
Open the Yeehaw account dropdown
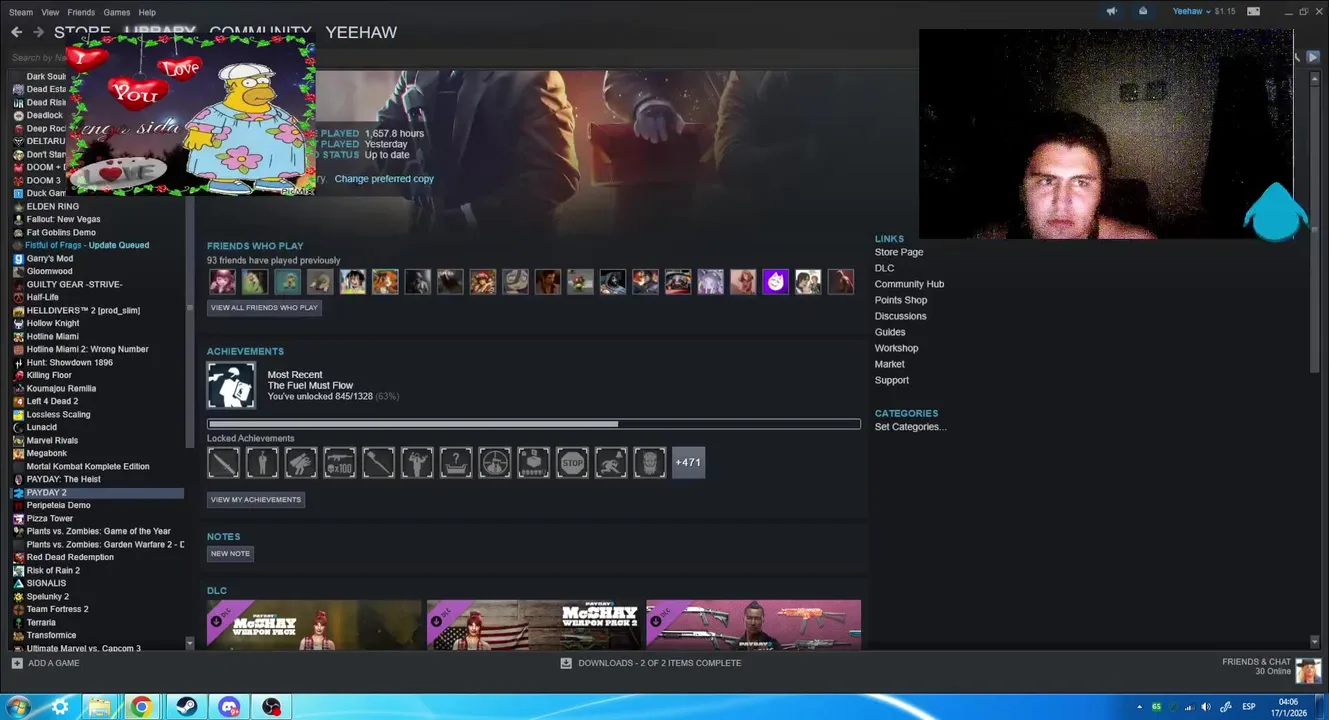[x=1192, y=11]
